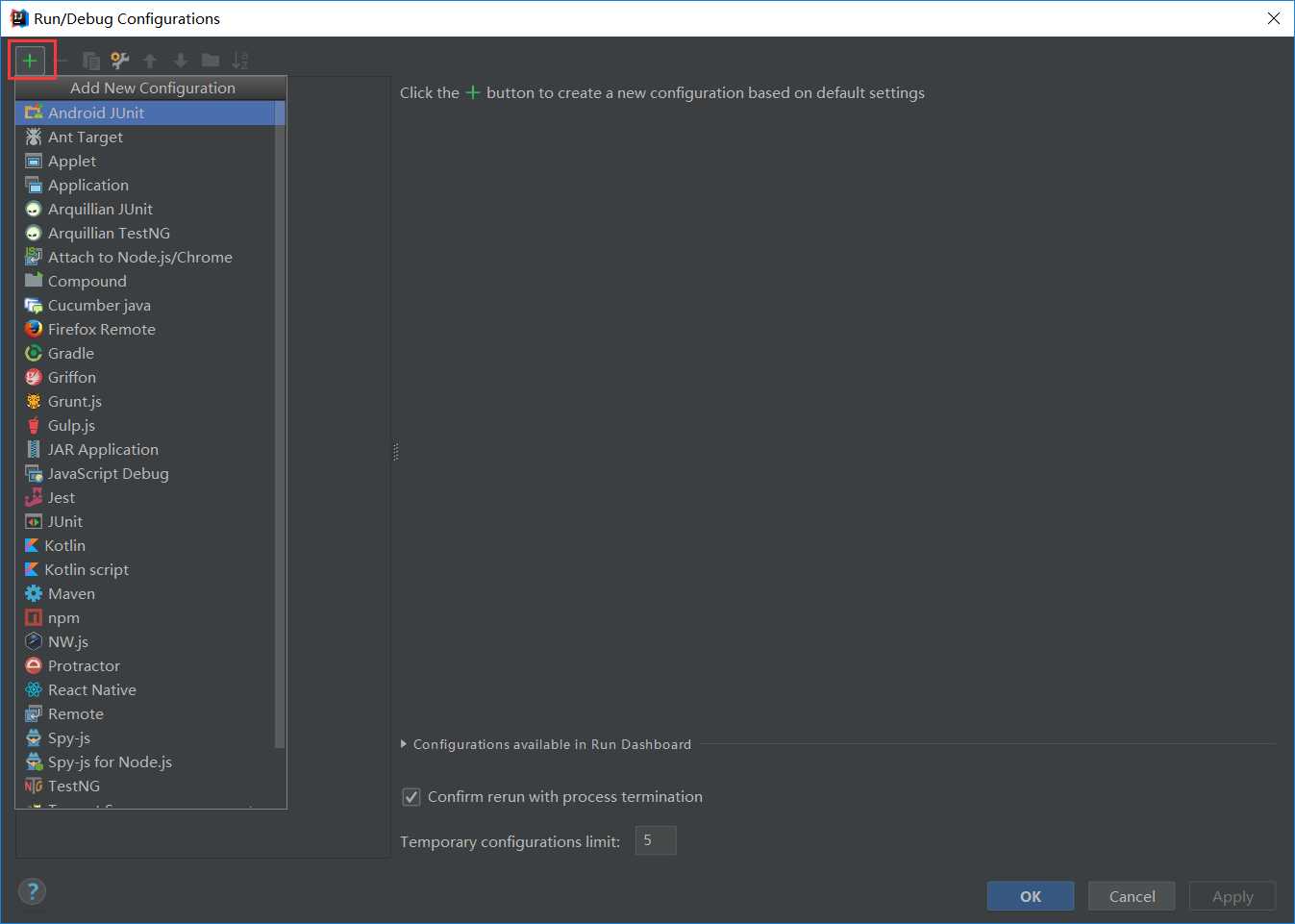Open Edit Defaults wrench icon
Viewport: 1295px width, 924px height.
120,61
